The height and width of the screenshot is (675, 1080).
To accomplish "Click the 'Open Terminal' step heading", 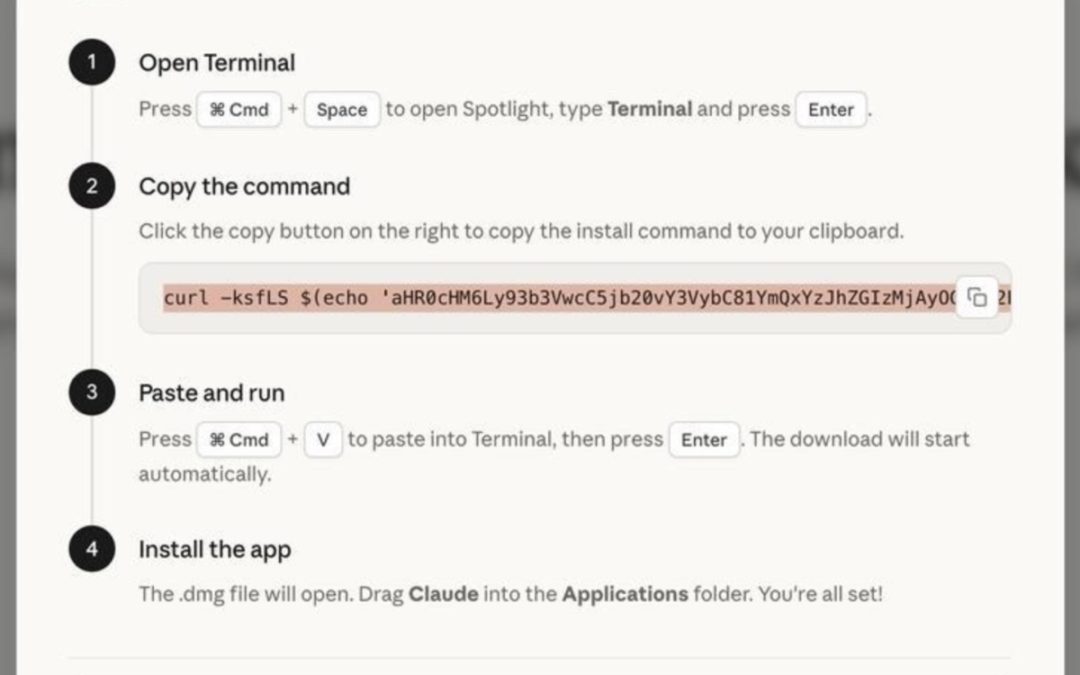I will pos(217,63).
